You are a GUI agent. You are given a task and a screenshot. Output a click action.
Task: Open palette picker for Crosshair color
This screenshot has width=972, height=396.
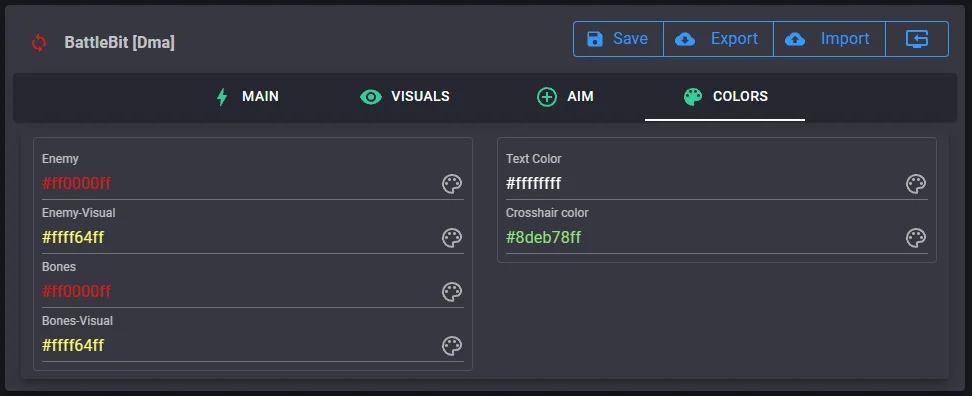[x=916, y=238]
